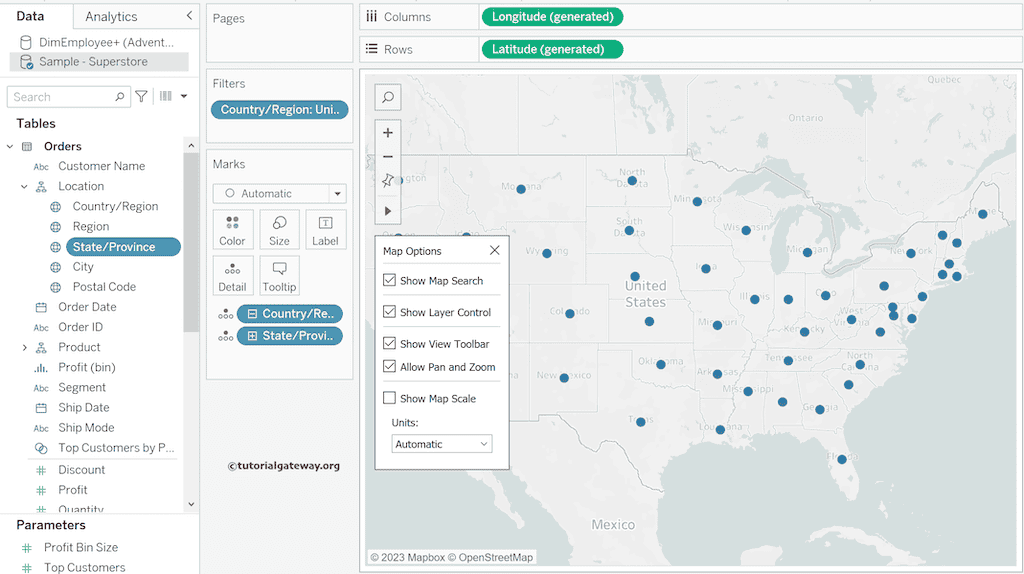Click the Longitude (generated) pill in Columns
This screenshot has width=1024, height=574.
[x=551, y=17]
